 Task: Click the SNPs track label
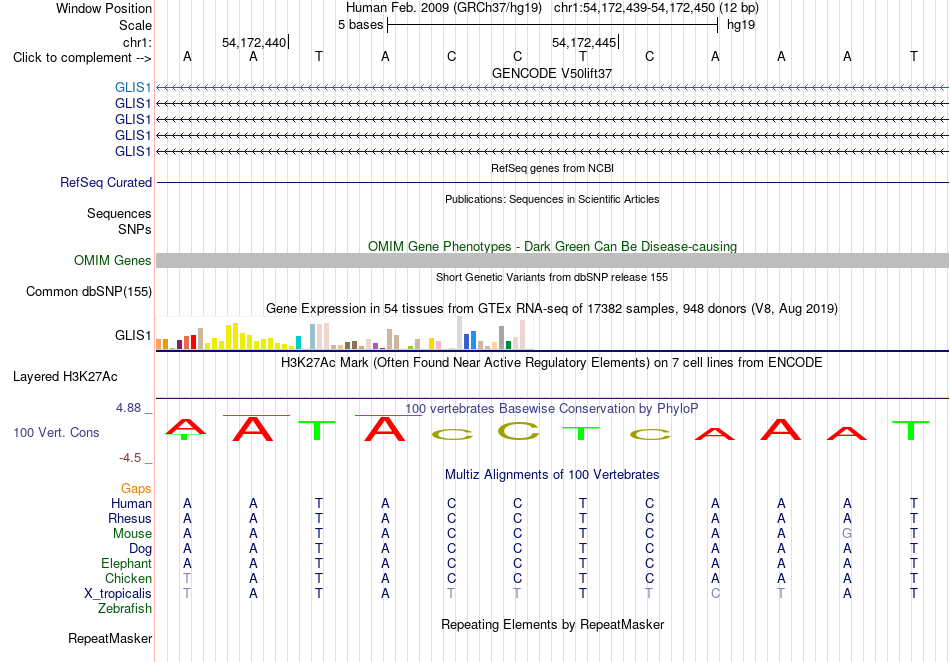click(x=135, y=230)
